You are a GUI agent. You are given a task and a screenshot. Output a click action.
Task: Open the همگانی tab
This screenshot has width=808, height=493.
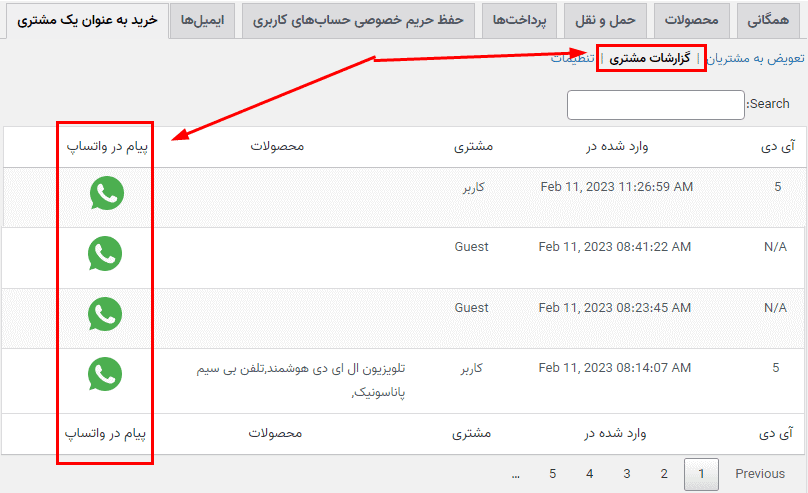[x=768, y=20]
